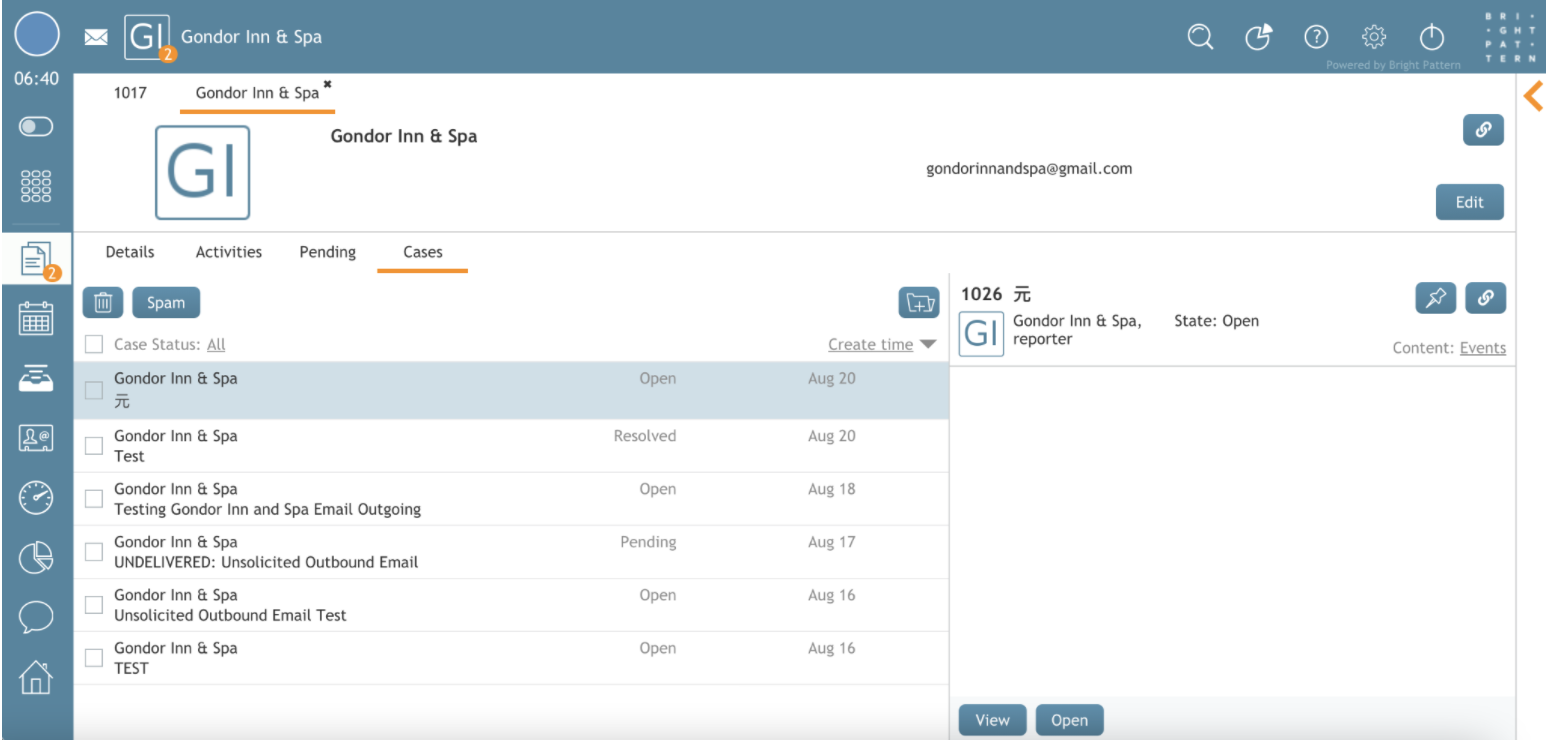Open the settings gear icon
This screenshot has width=1546, height=744.
(1374, 37)
